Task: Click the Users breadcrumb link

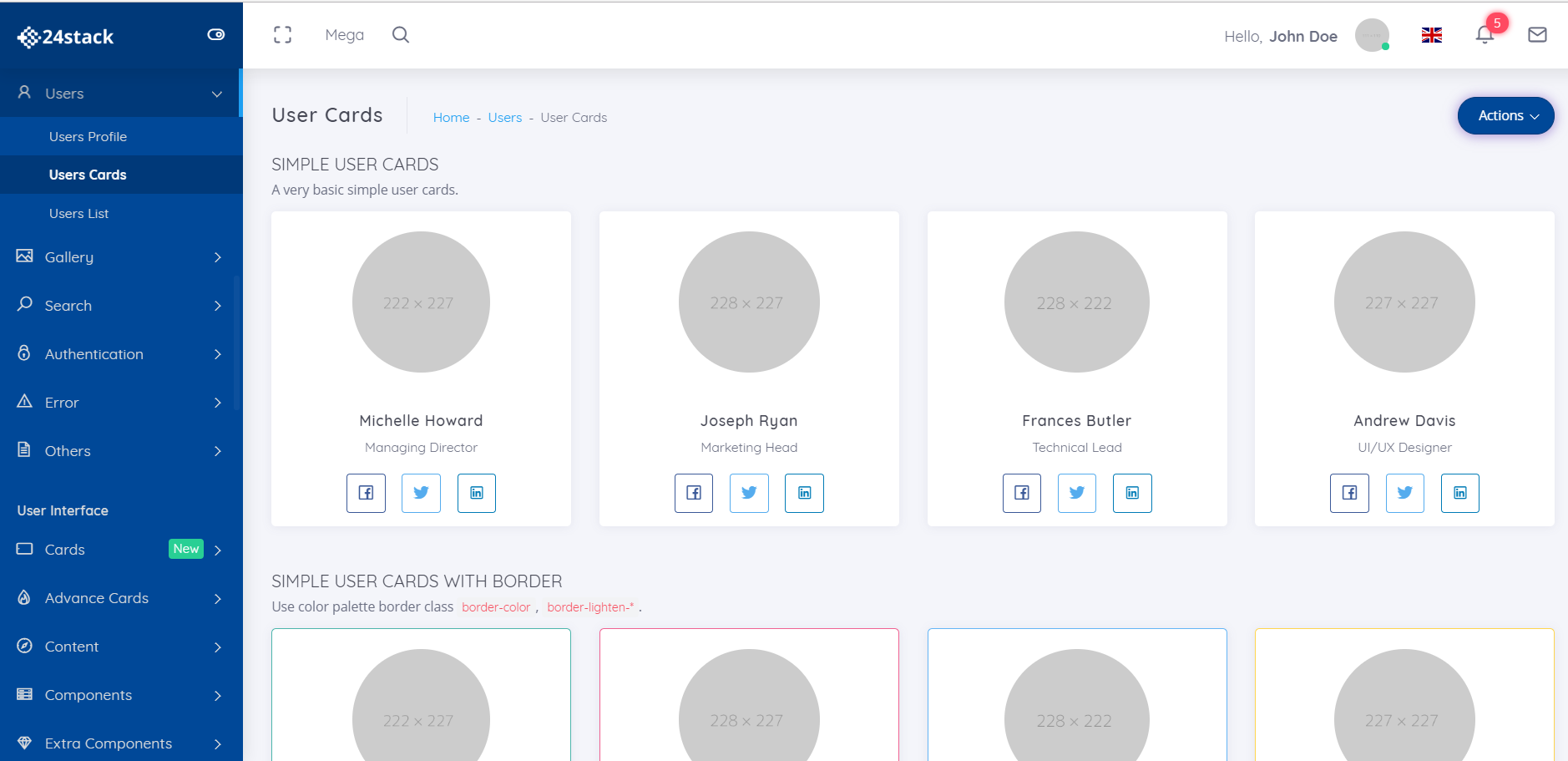Action: click(504, 118)
